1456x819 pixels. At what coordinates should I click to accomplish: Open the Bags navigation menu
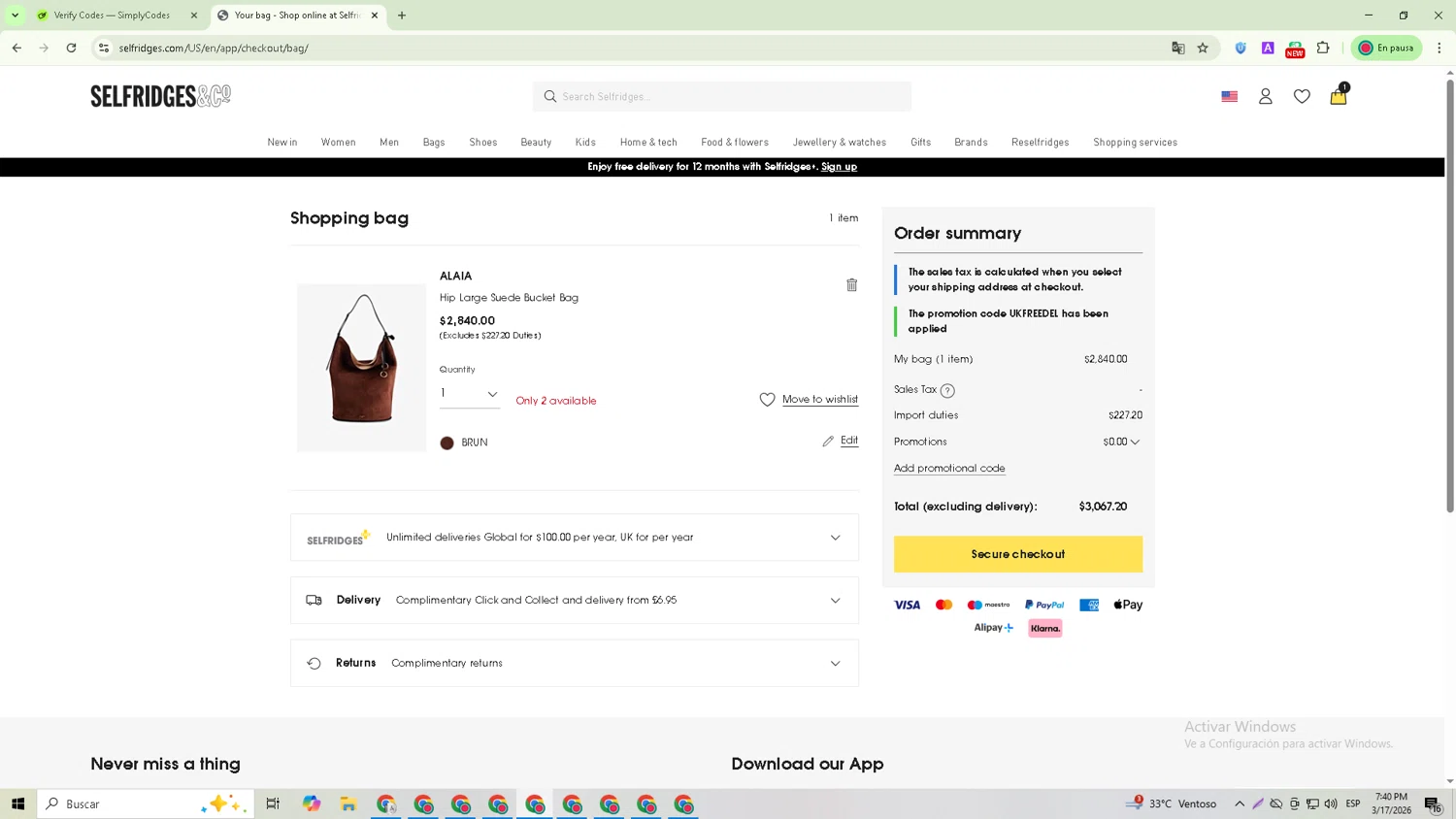434,143
